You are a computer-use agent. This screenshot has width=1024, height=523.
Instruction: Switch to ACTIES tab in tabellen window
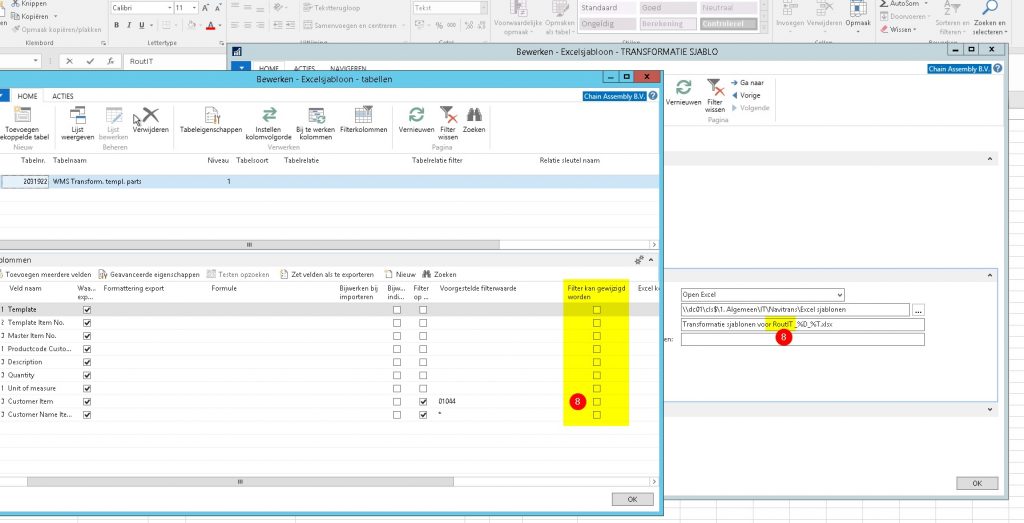point(63,96)
